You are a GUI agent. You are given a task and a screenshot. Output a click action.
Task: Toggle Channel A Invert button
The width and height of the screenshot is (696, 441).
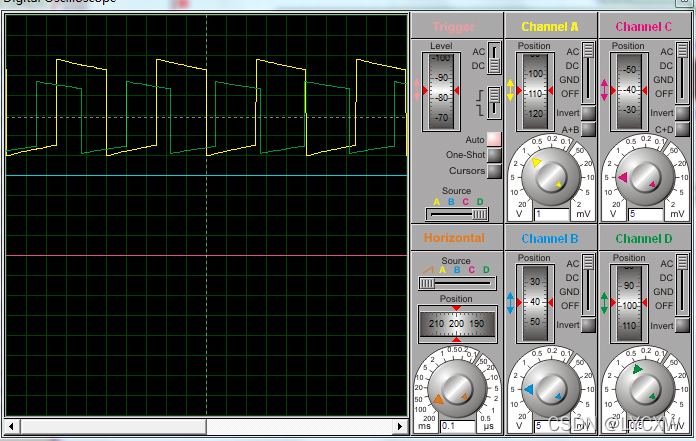tap(588, 113)
